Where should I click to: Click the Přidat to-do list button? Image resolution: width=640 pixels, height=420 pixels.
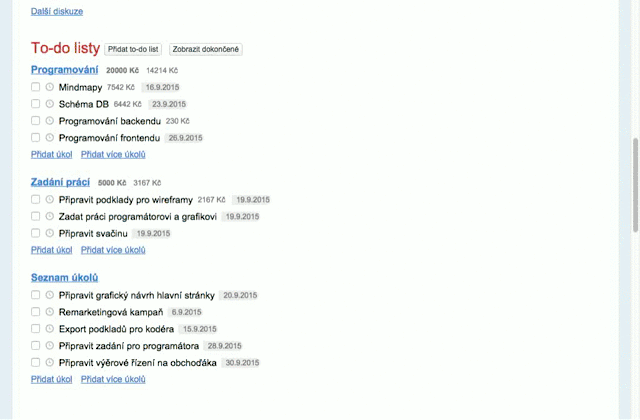(x=133, y=49)
